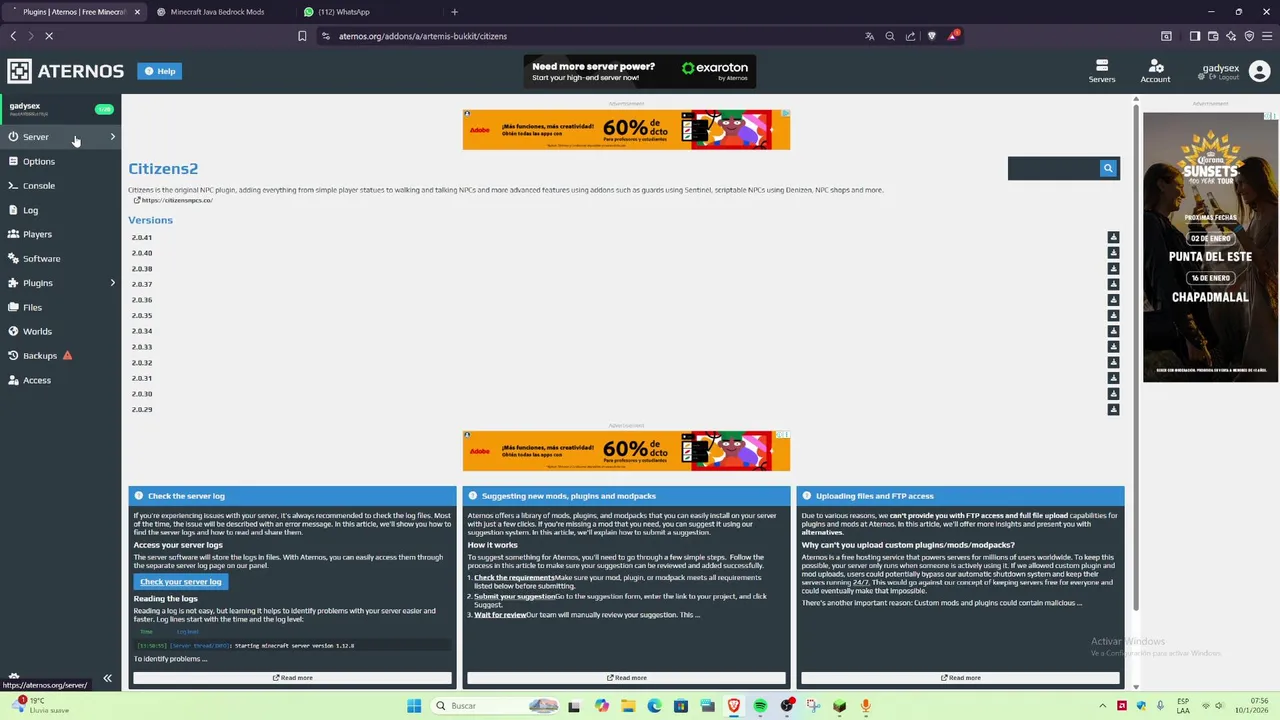Screen dimensions: 1280x720
Task: Open Worlds in the sidebar
Action: (60, 331)
